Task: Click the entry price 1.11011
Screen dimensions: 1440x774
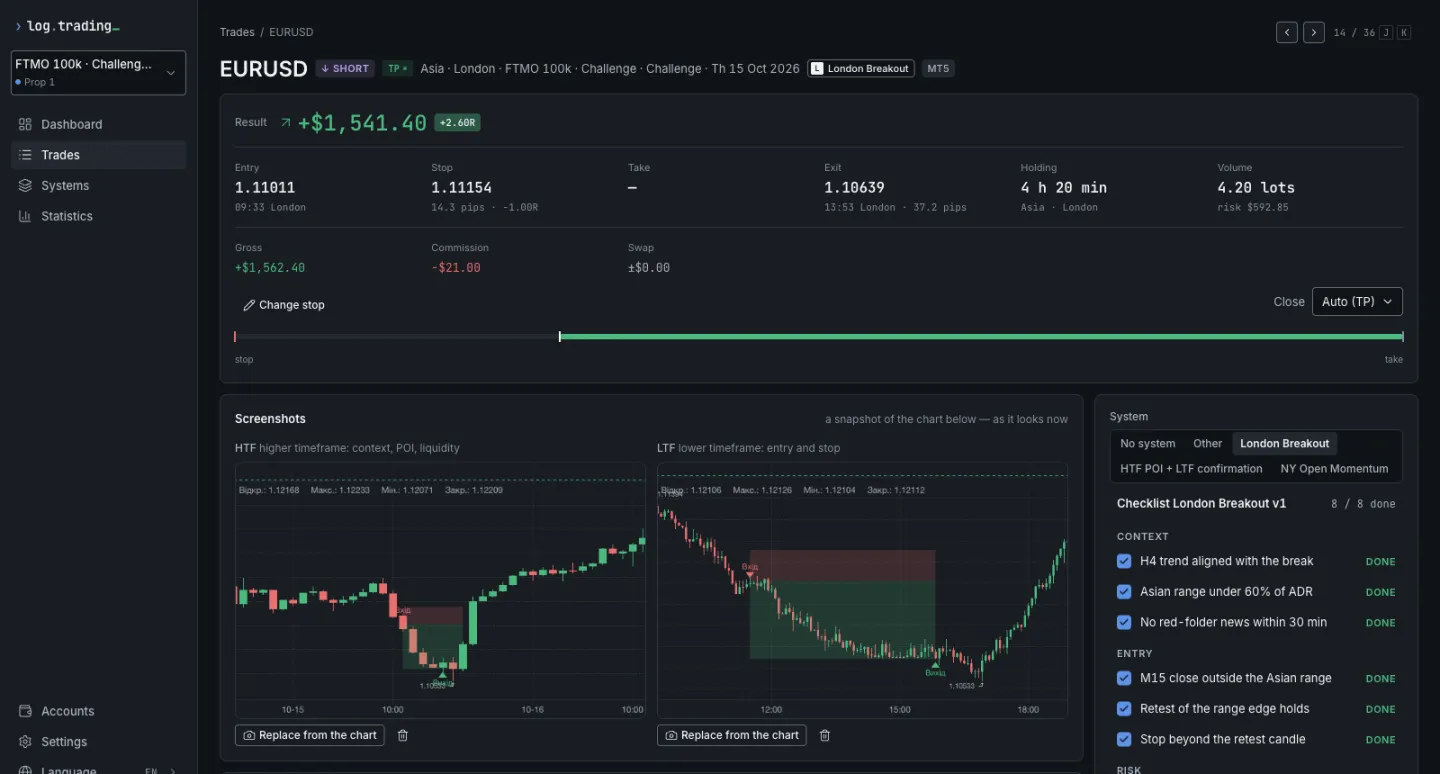Action: point(265,188)
